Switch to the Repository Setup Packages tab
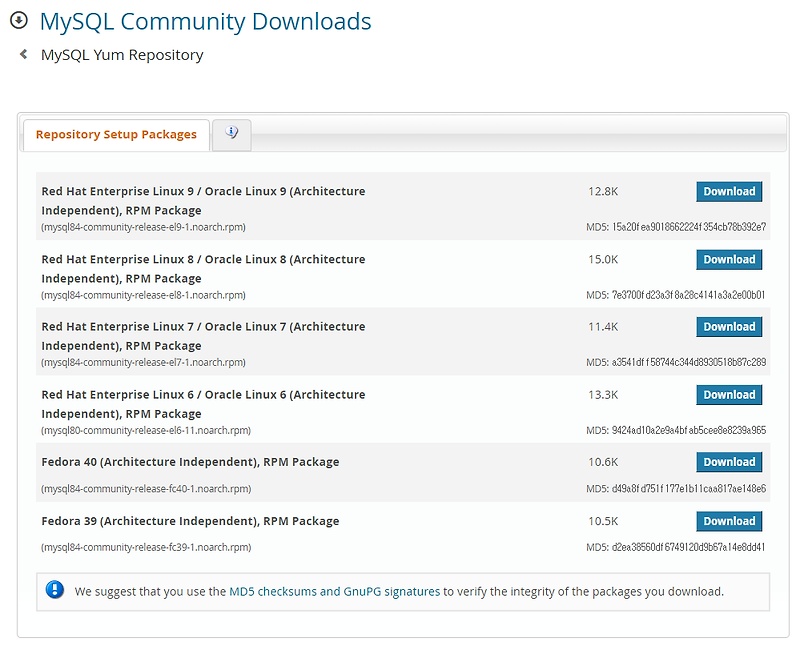This screenshot has height=650, width=800. [x=115, y=134]
